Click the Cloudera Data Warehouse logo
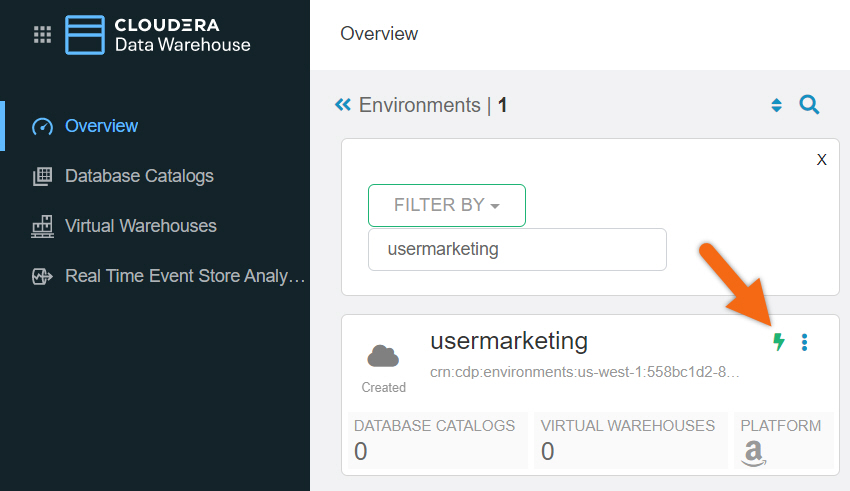 (157, 35)
